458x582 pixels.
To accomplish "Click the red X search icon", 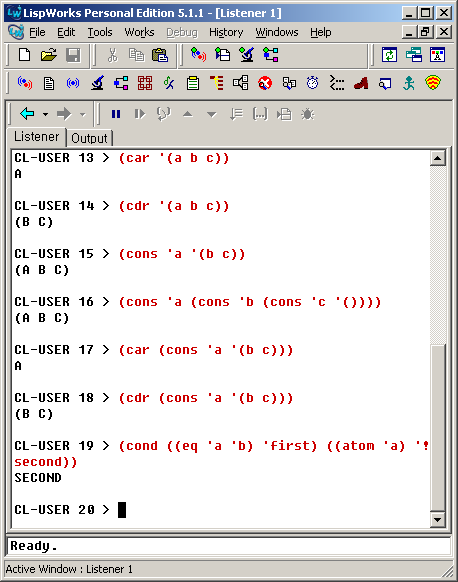I will [265, 83].
